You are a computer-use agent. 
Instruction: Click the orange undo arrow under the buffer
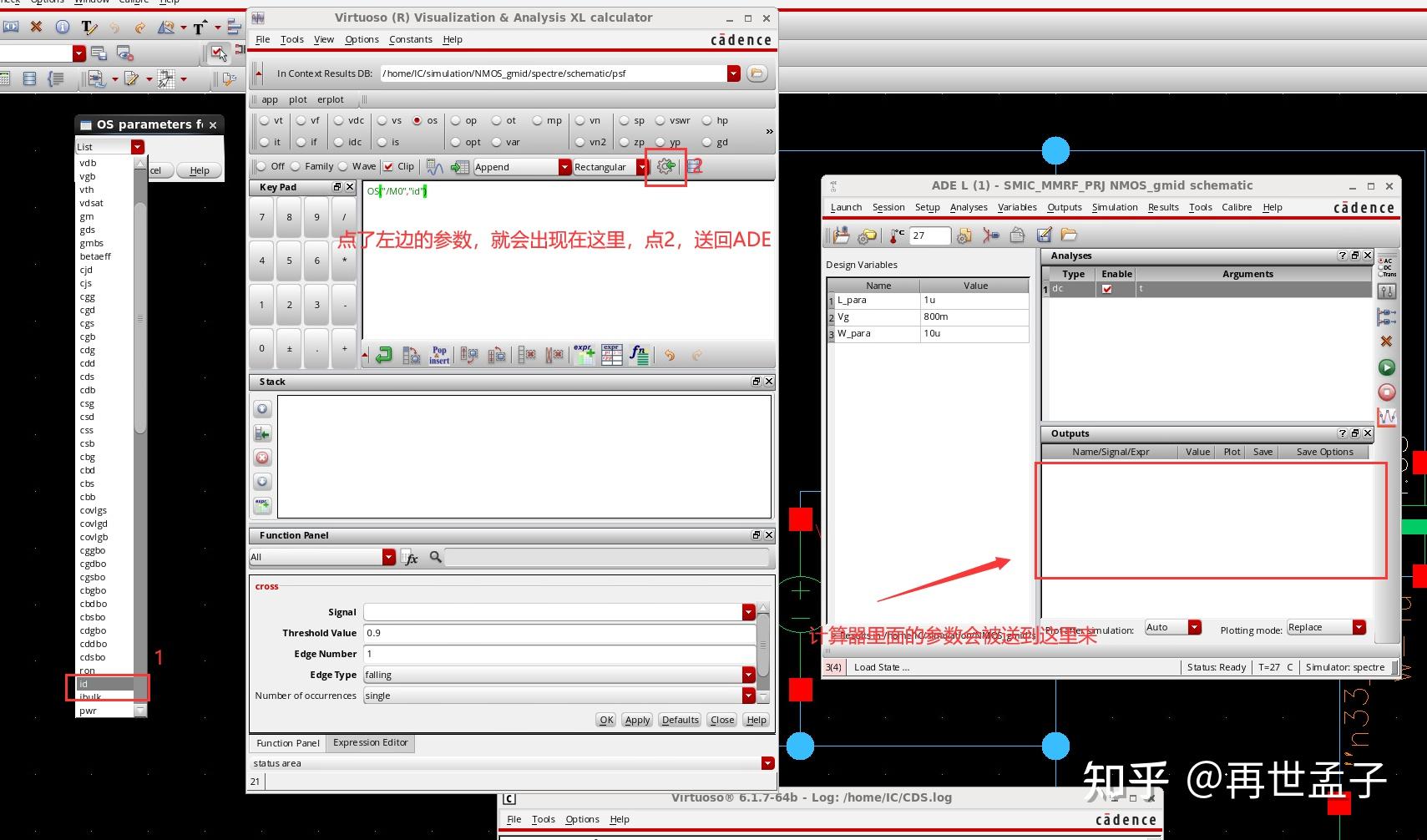click(x=670, y=356)
